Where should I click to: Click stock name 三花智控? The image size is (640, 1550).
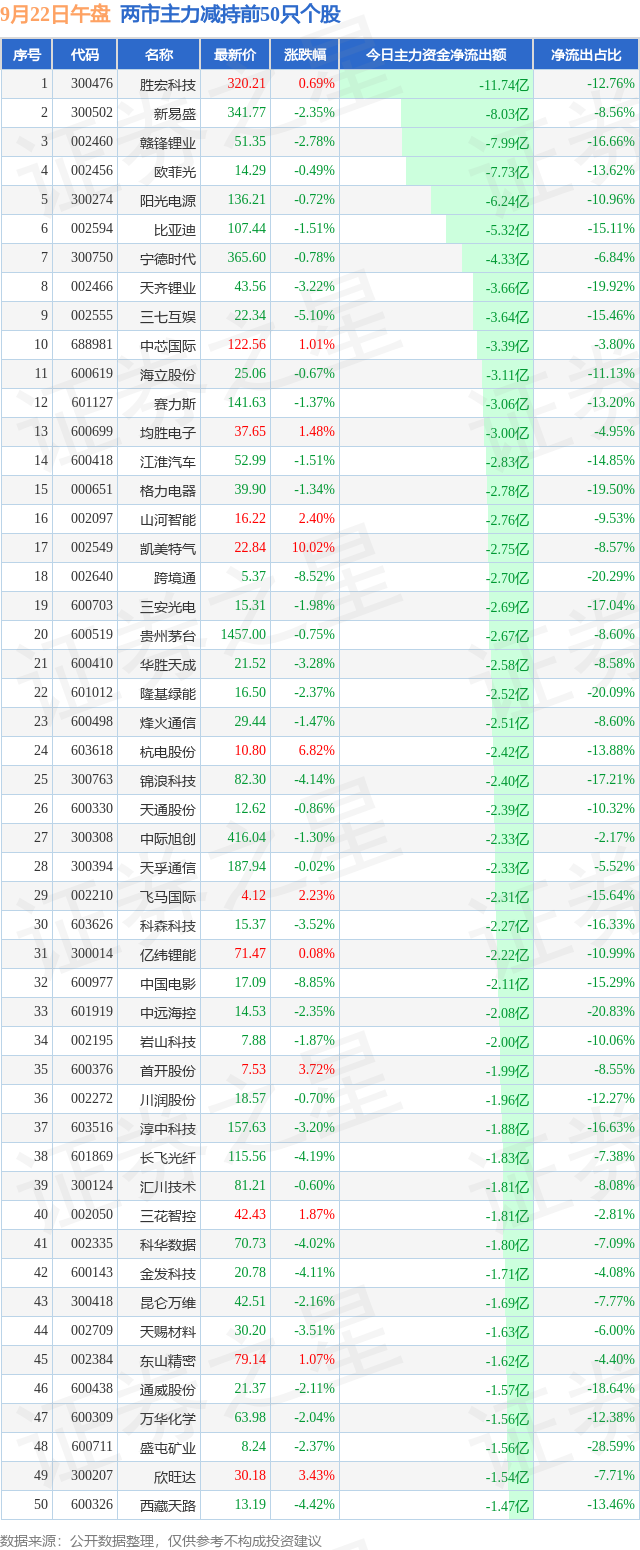168,1215
